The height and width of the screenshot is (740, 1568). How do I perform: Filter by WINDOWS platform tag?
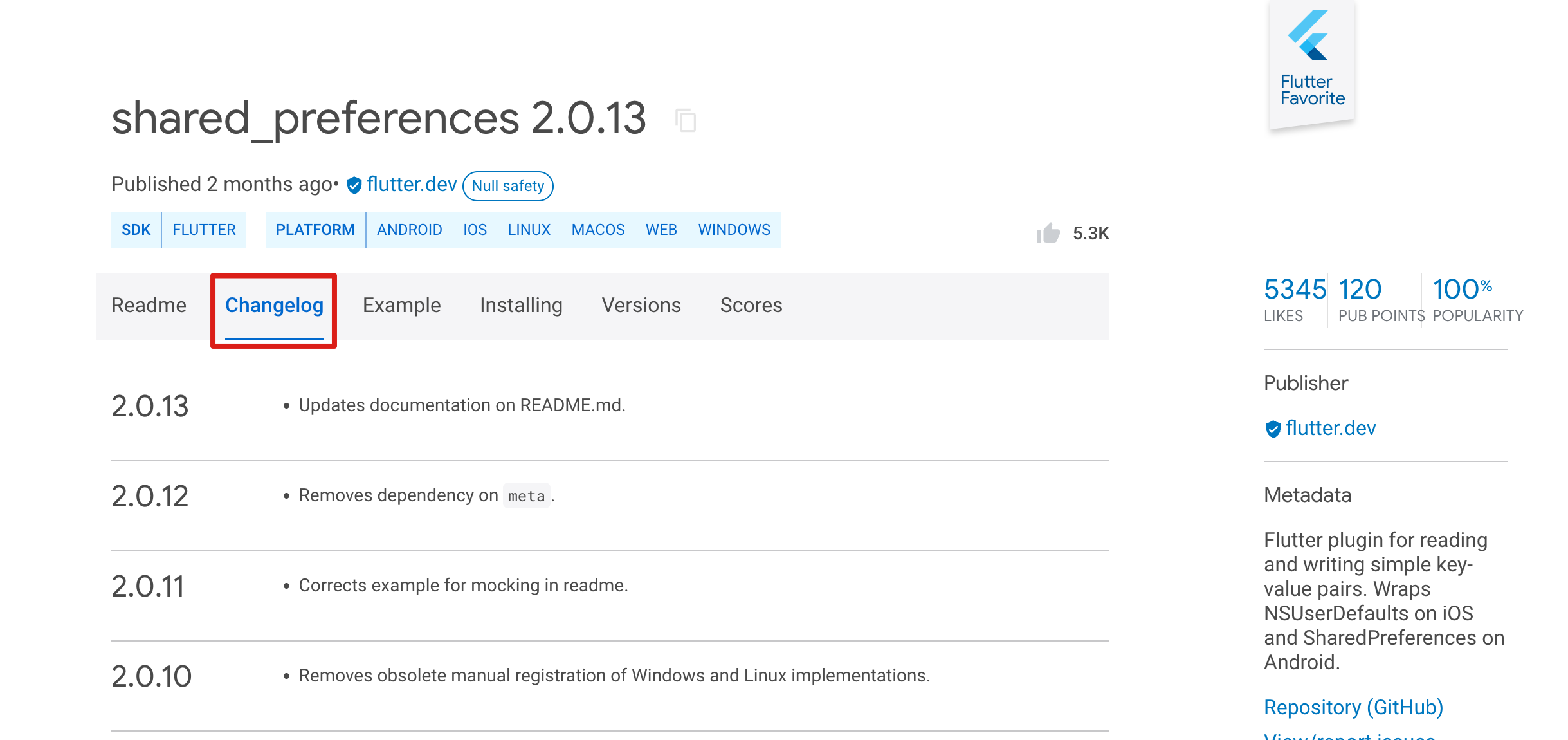pos(734,230)
